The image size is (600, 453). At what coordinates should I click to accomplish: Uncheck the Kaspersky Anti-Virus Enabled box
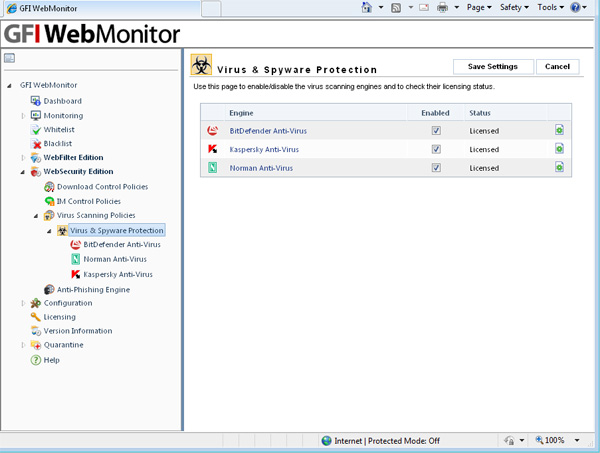pos(436,149)
